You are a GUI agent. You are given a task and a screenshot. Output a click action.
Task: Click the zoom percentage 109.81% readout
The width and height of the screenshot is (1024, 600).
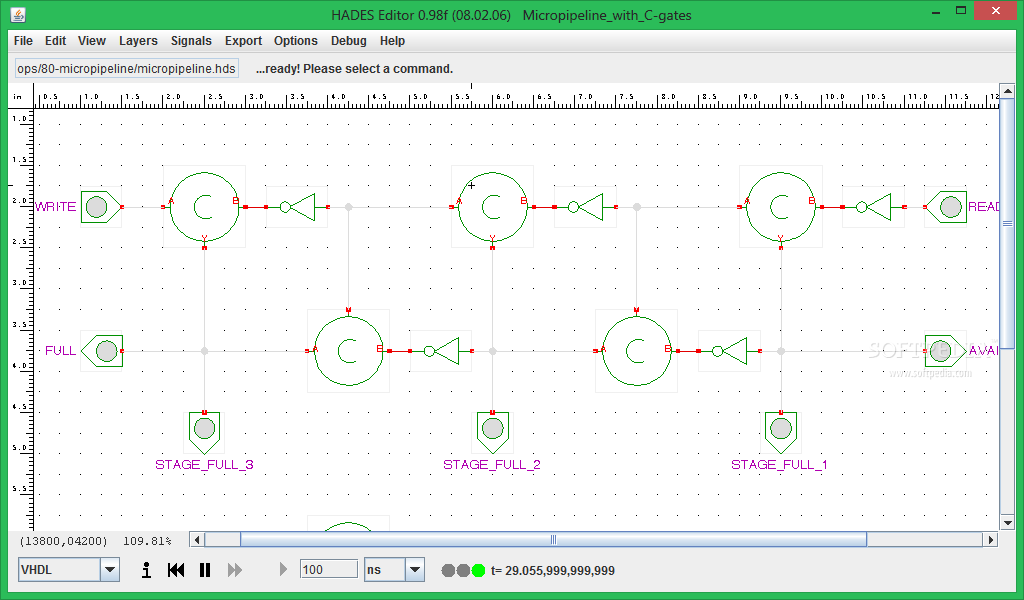point(147,541)
